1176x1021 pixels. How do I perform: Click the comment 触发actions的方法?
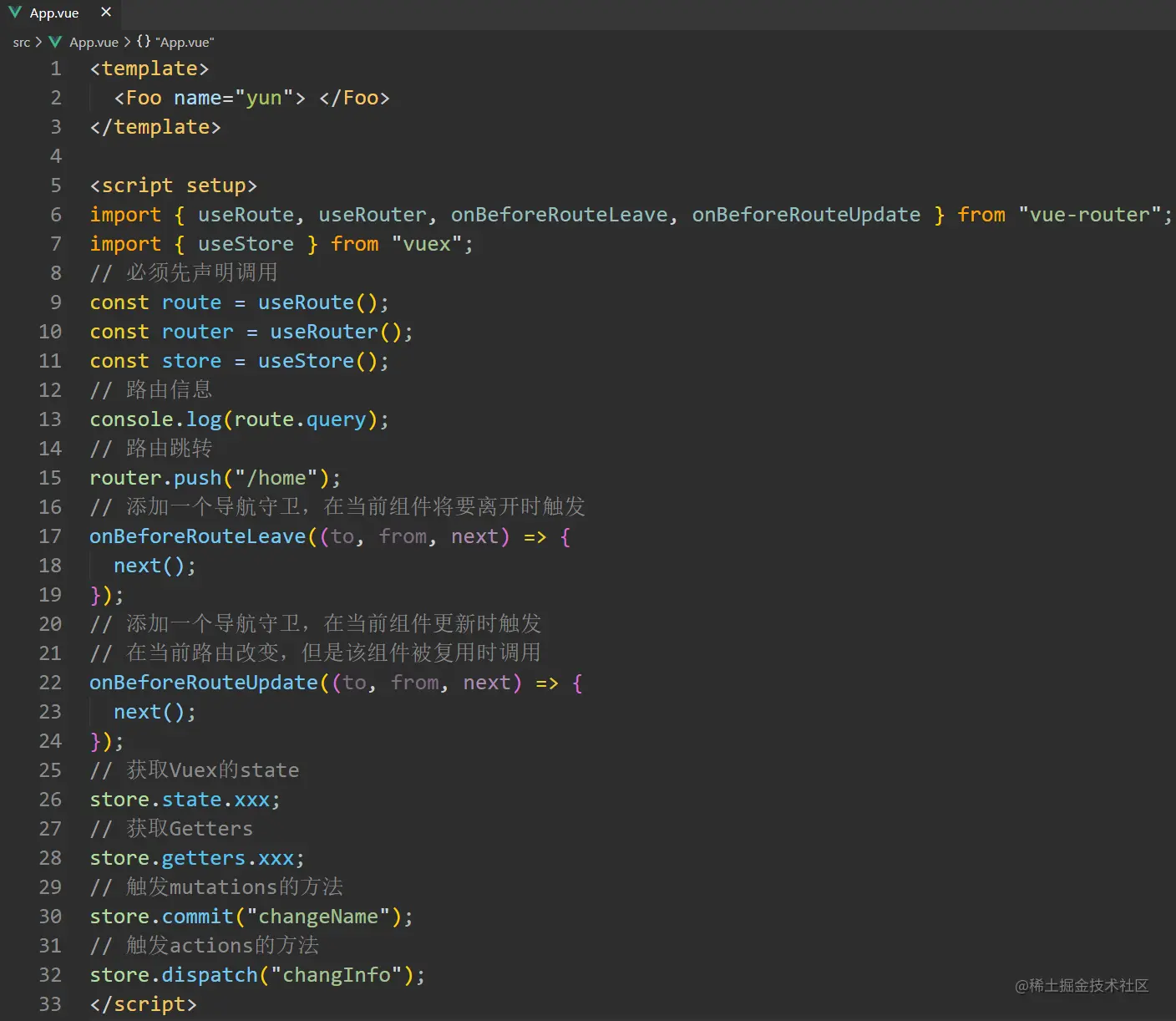click(205, 946)
